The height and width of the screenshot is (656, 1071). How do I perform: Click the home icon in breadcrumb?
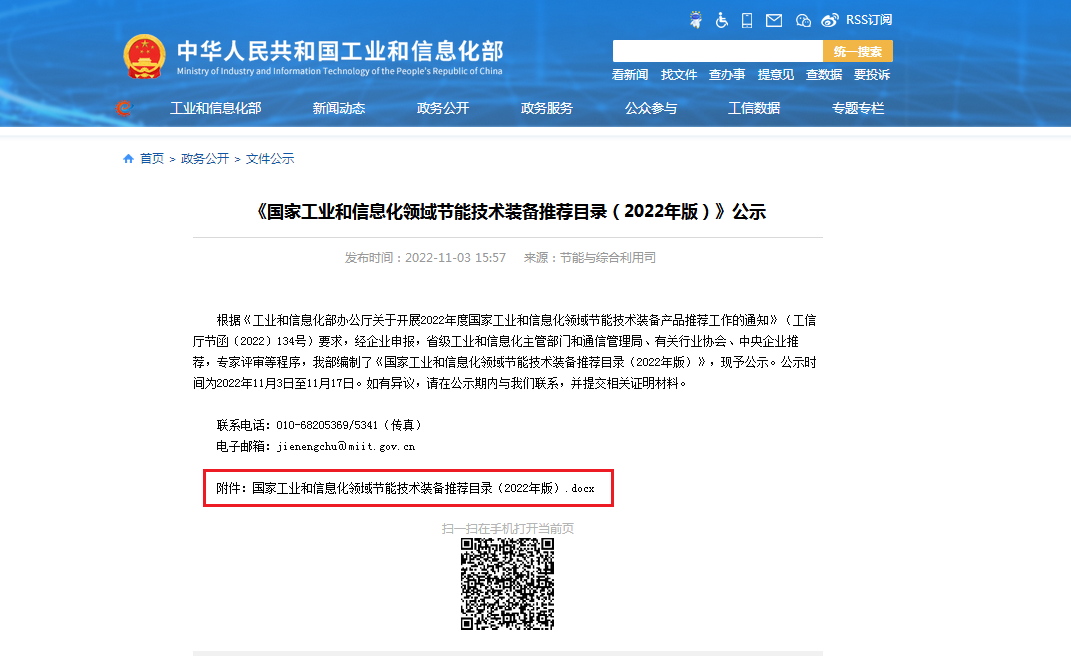point(128,159)
